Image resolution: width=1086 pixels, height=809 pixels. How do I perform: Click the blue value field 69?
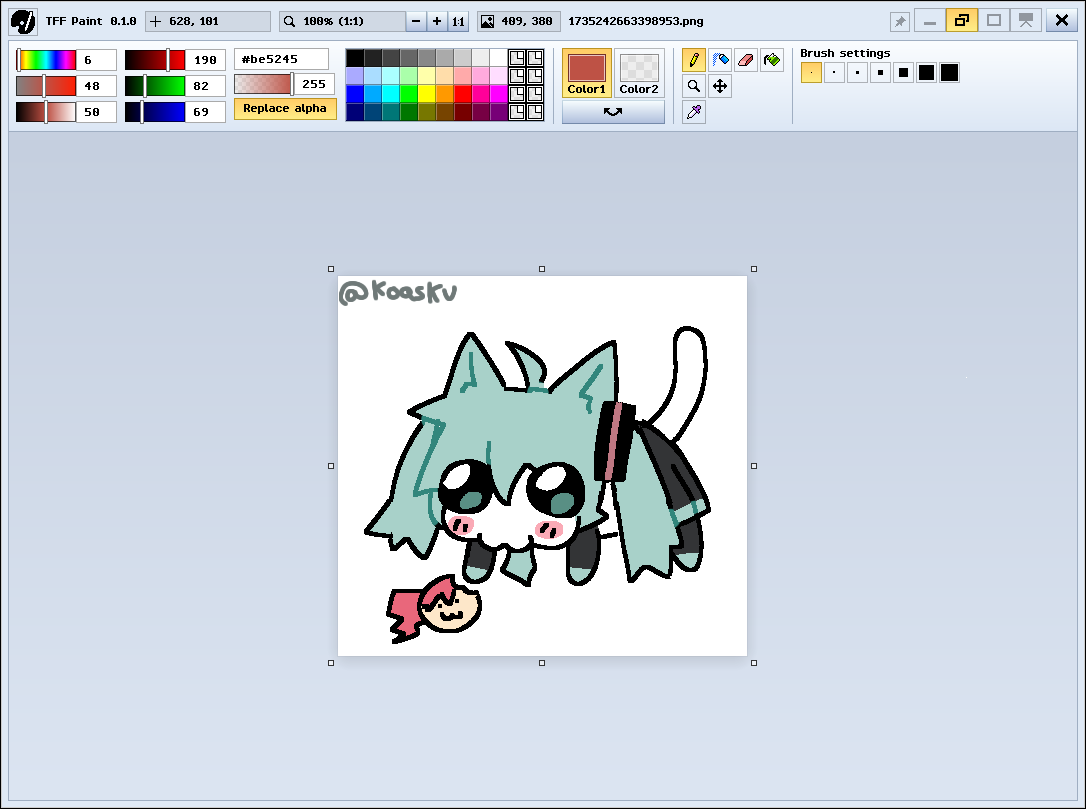point(205,112)
